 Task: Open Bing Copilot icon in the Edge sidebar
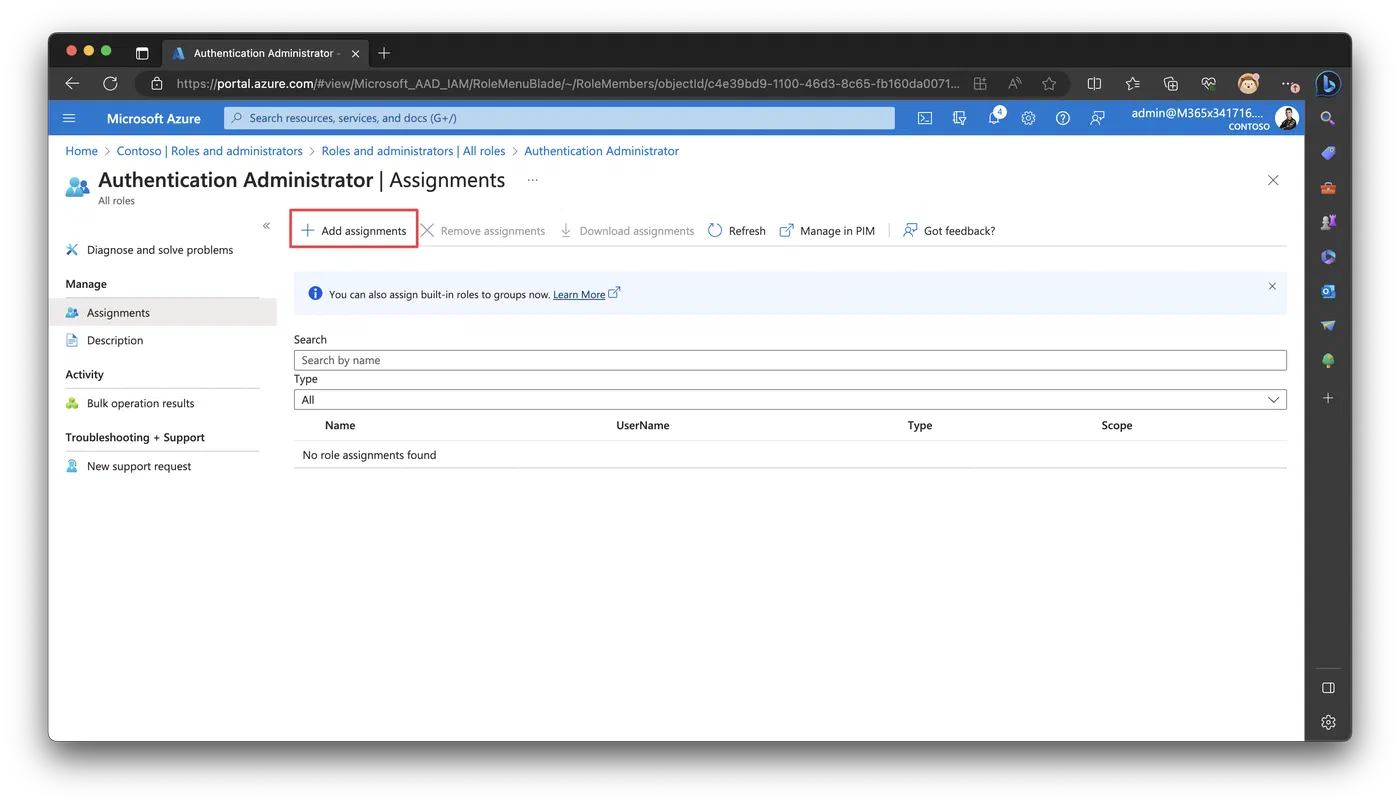[1328, 84]
